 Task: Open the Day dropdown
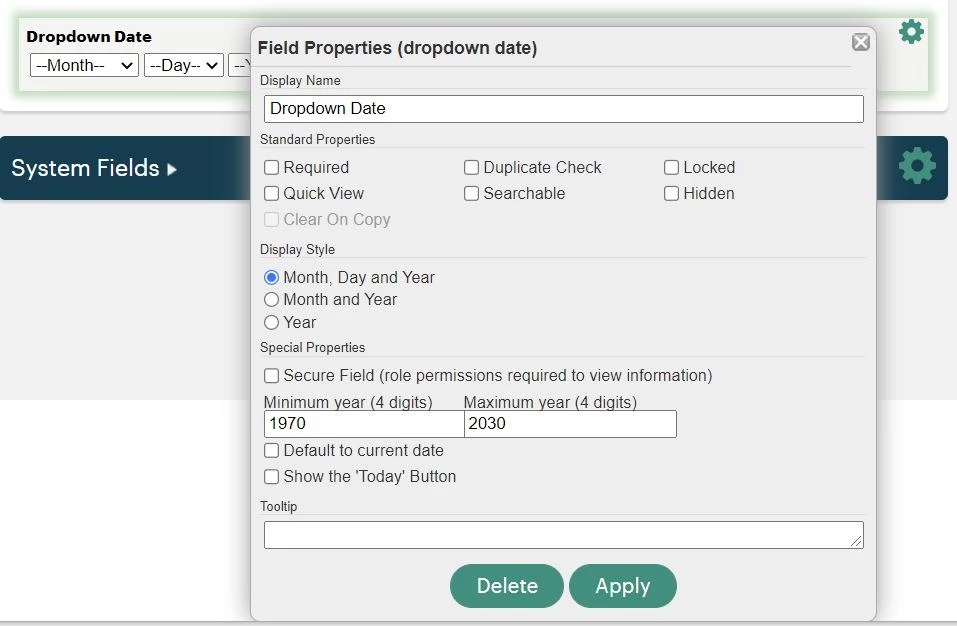(184, 65)
